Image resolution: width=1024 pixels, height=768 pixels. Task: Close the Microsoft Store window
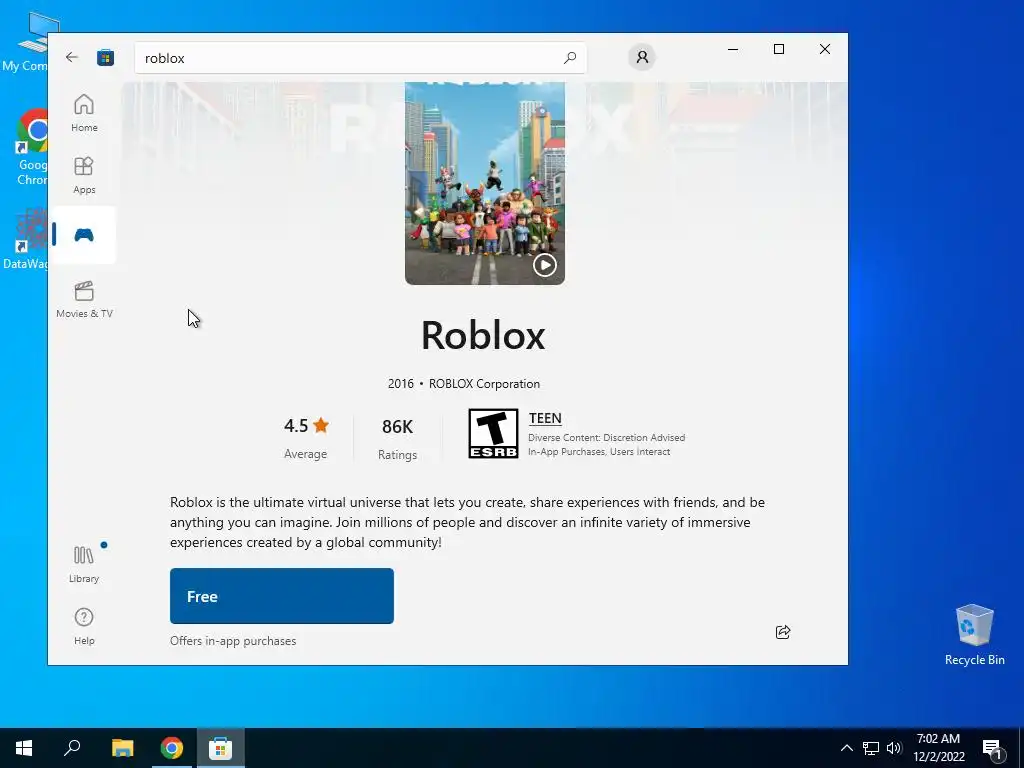pyautogui.click(x=825, y=49)
